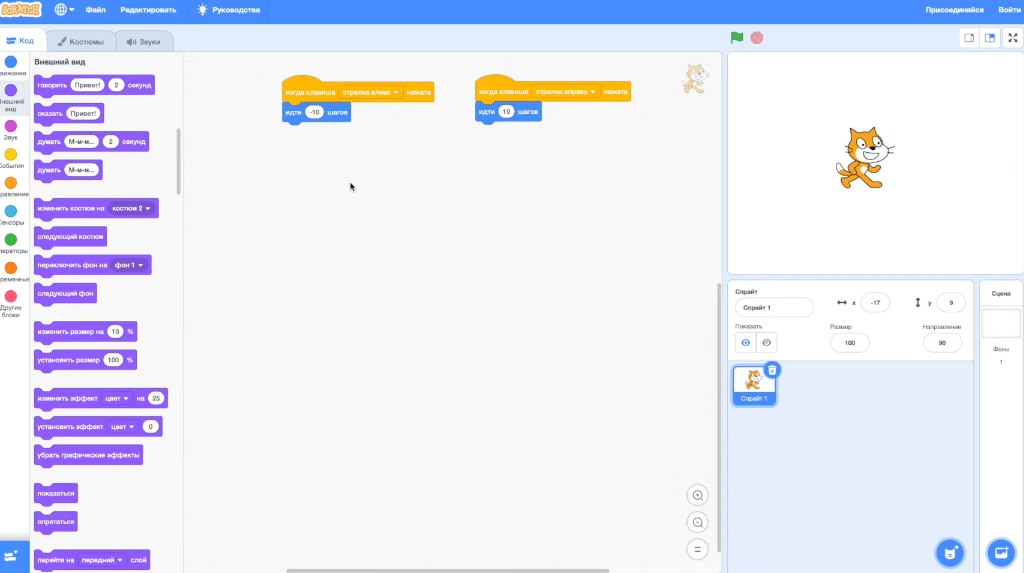The width and height of the screenshot is (1024, 573).
Task: Zoom out the code workspace
Action: tap(697, 523)
